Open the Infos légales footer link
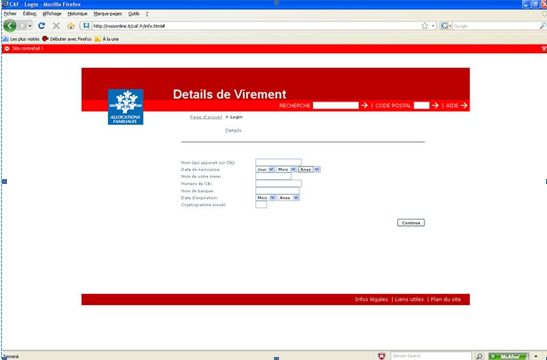The width and height of the screenshot is (547, 360). pos(371,299)
